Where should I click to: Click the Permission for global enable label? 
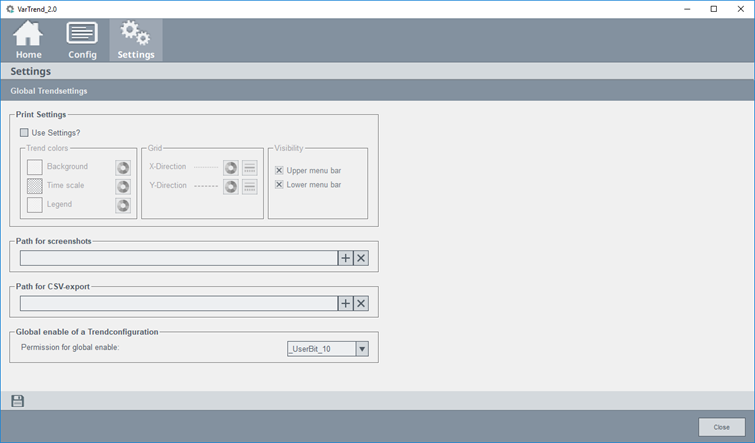pyautogui.click(x=70, y=347)
